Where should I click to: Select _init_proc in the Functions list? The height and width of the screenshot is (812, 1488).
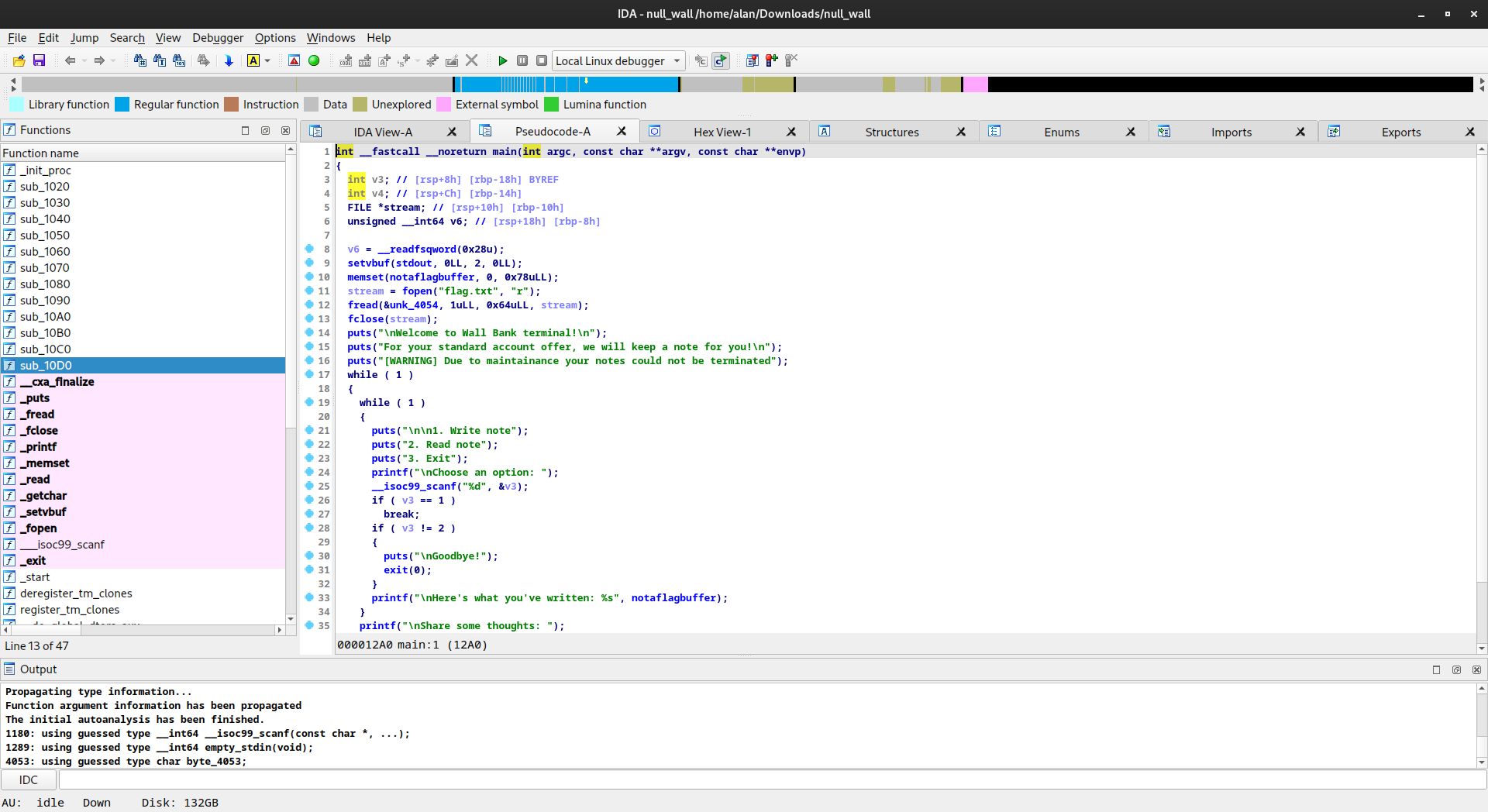tap(143, 170)
